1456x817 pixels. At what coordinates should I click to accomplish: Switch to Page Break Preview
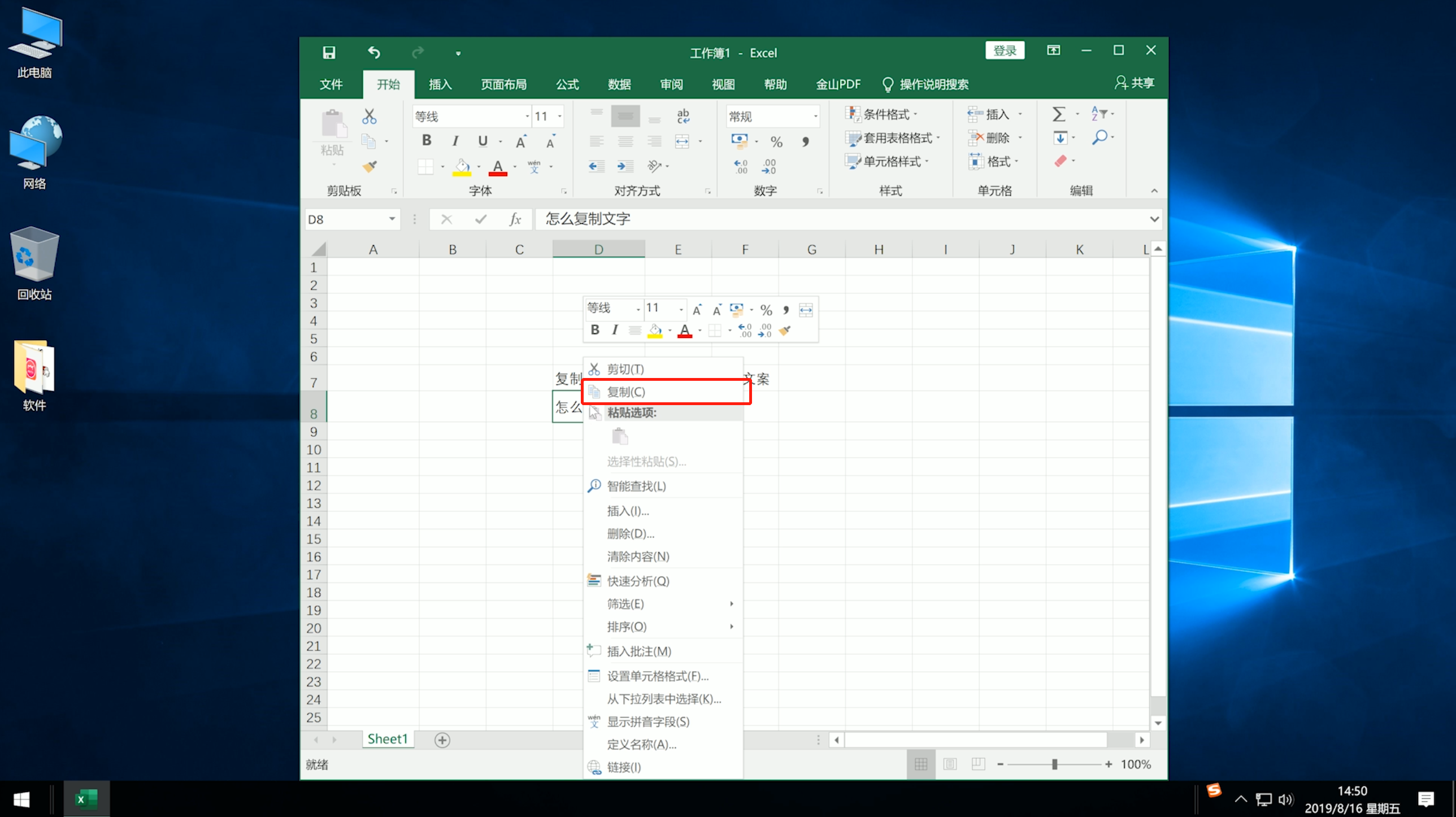click(x=979, y=764)
